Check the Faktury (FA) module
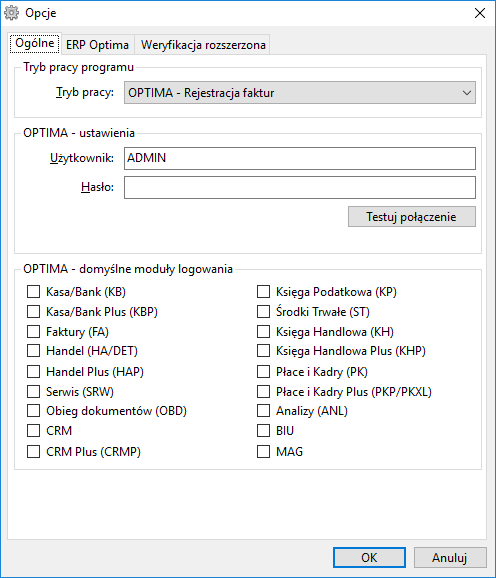 pyautogui.click(x=34, y=331)
